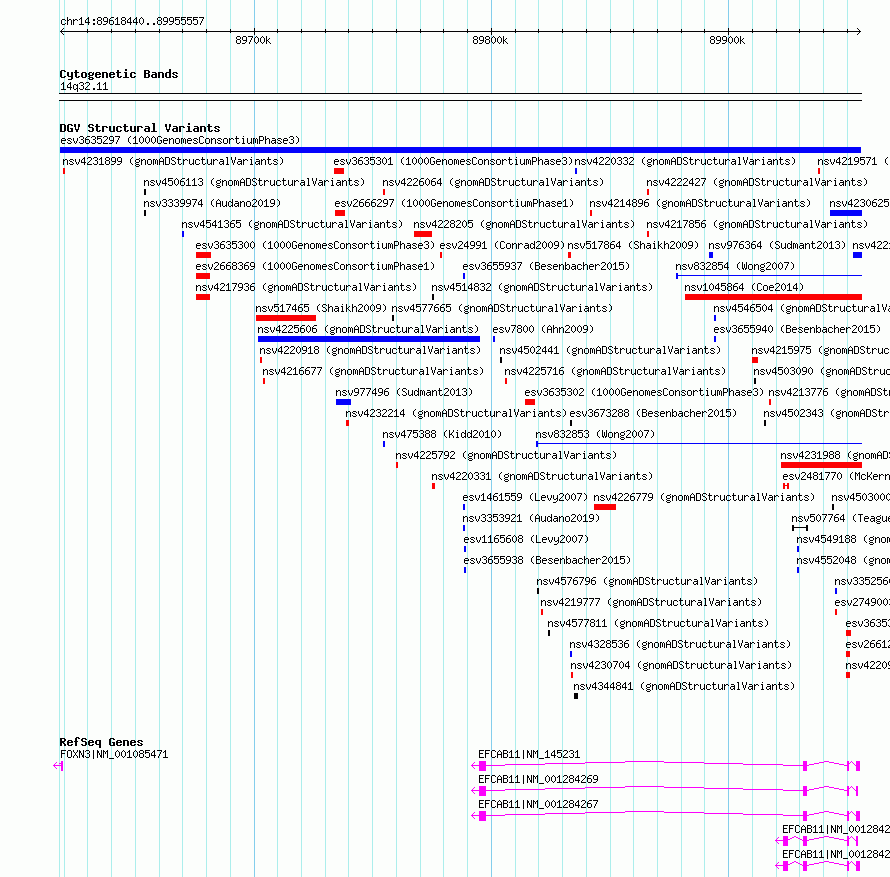This screenshot has height=877, width=890.
Task: Click the nsv4226064 variant label
Action: point(493,182)
